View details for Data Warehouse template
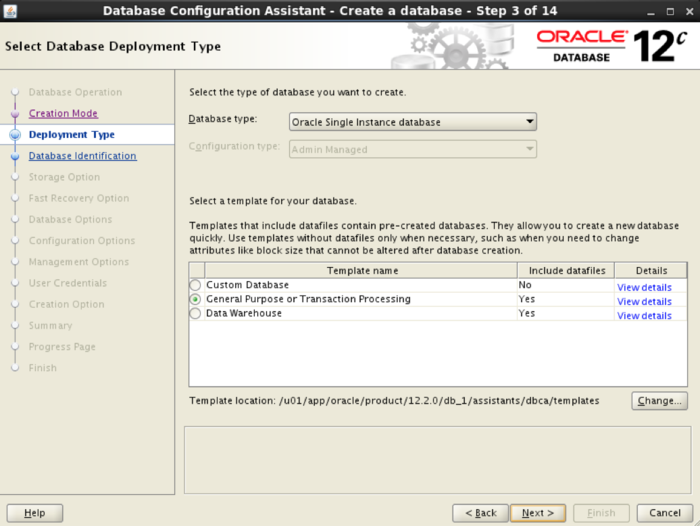The width and height of the screenshot is (700, 526). click(644, 316)
